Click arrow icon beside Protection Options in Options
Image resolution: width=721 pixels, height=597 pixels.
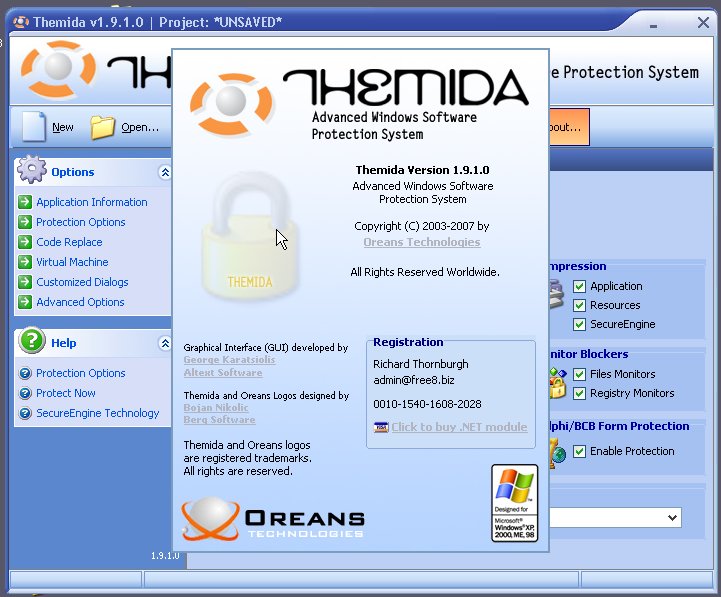coord(25,222)
